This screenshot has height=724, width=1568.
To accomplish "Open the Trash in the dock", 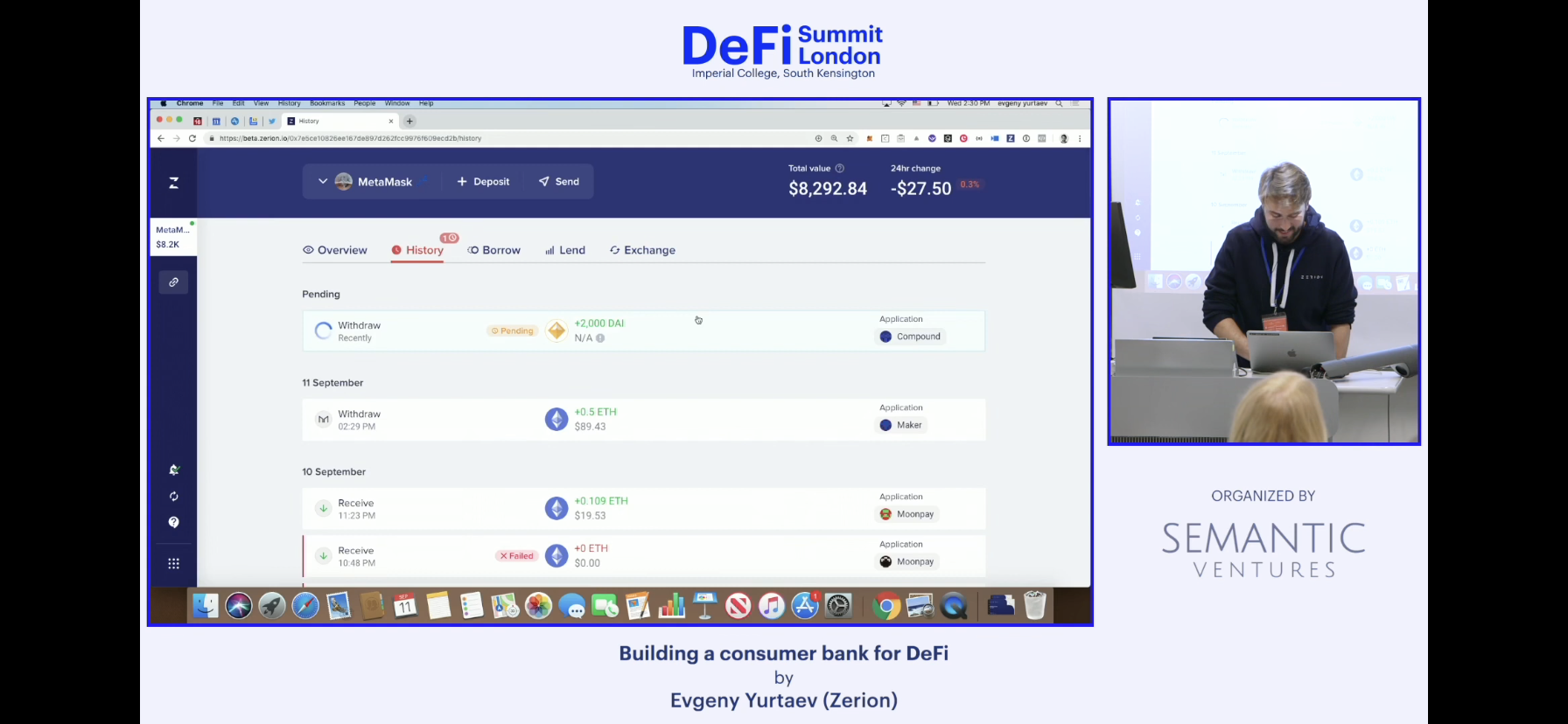I will click(1035, 605).
